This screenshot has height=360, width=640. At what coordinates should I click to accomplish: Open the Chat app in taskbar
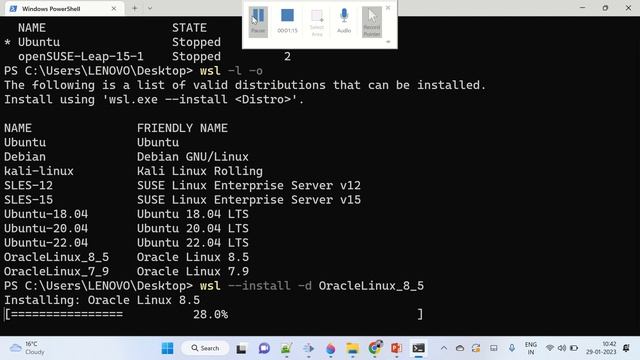264,348
